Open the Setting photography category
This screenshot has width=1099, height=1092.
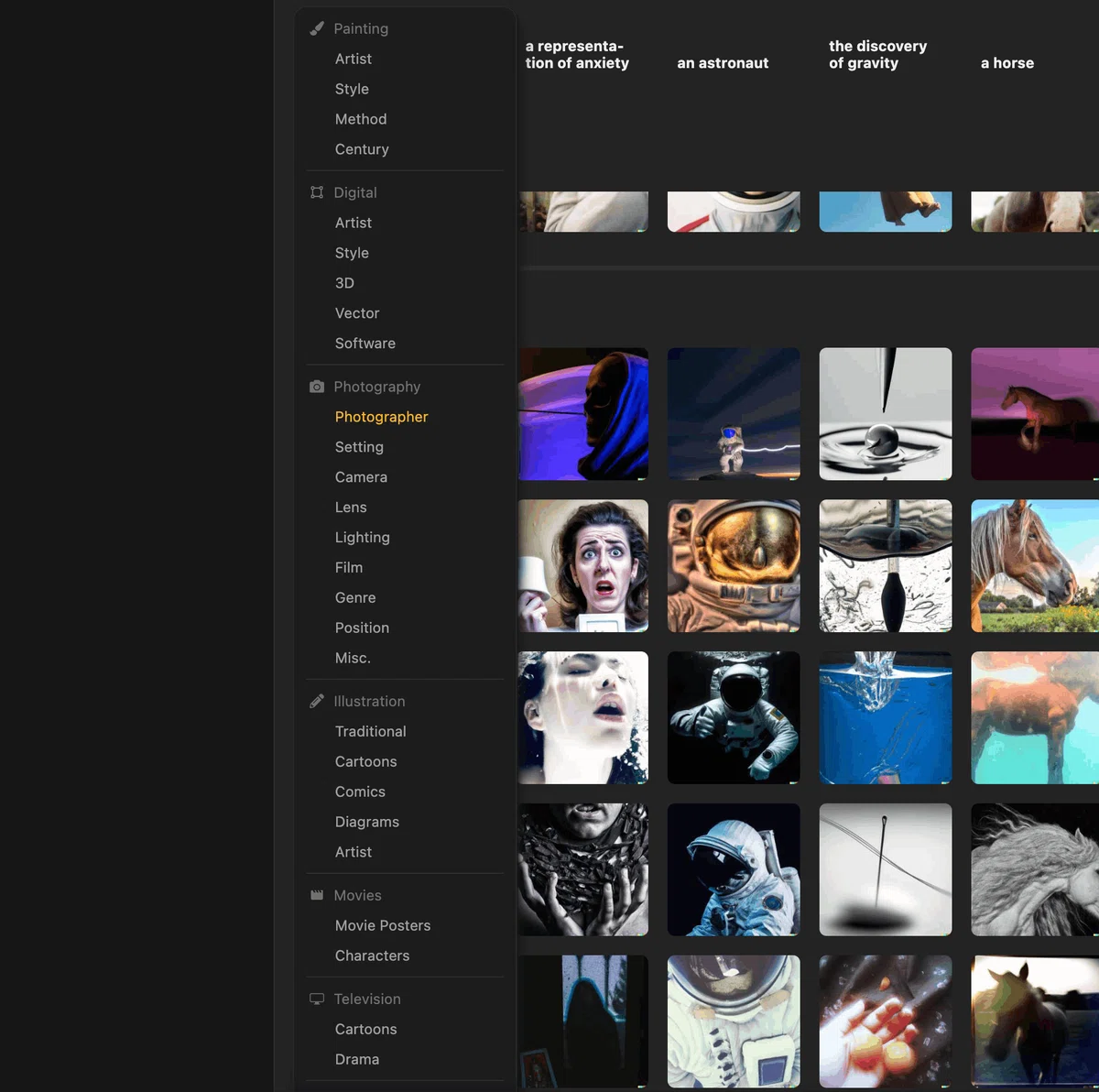click(359, 447)
